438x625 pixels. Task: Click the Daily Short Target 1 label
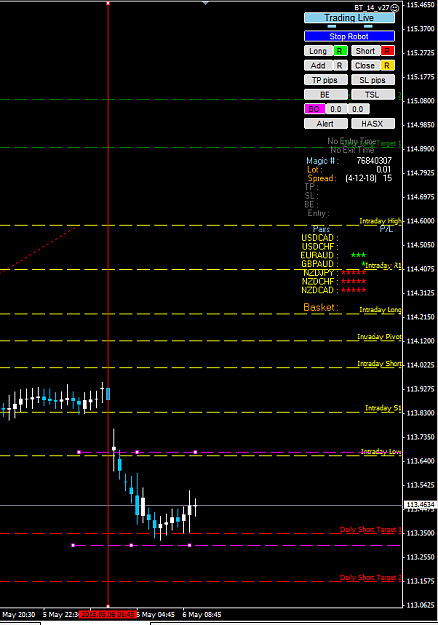370,529
